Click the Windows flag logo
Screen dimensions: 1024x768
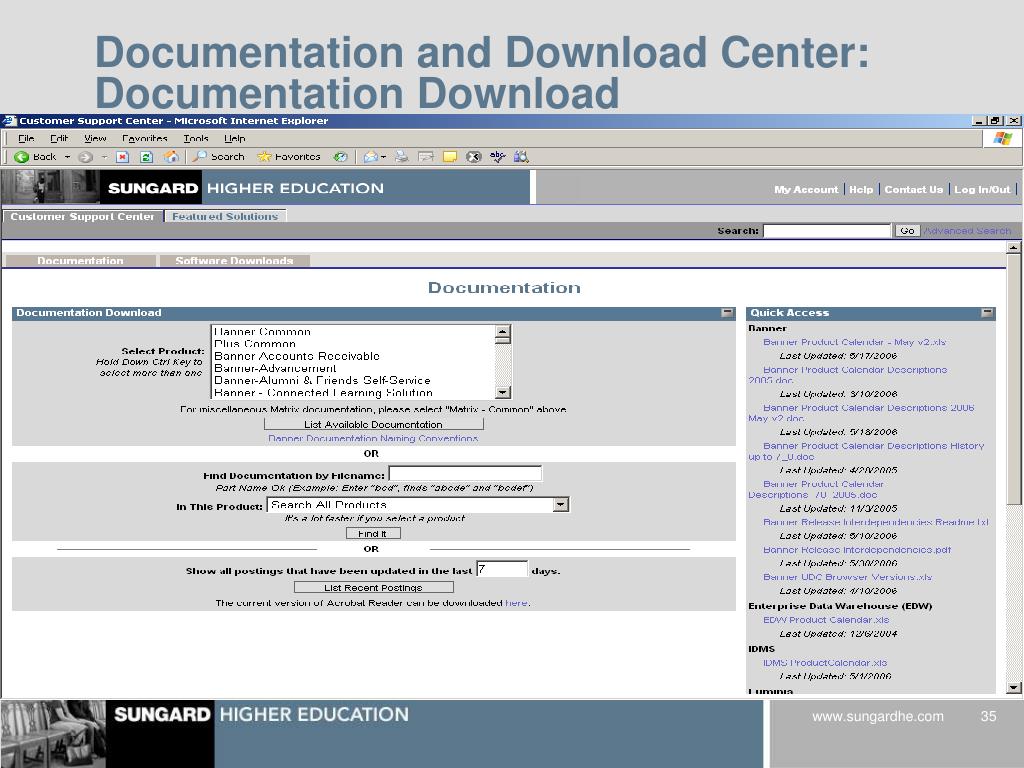click(x=1002, y=138)
